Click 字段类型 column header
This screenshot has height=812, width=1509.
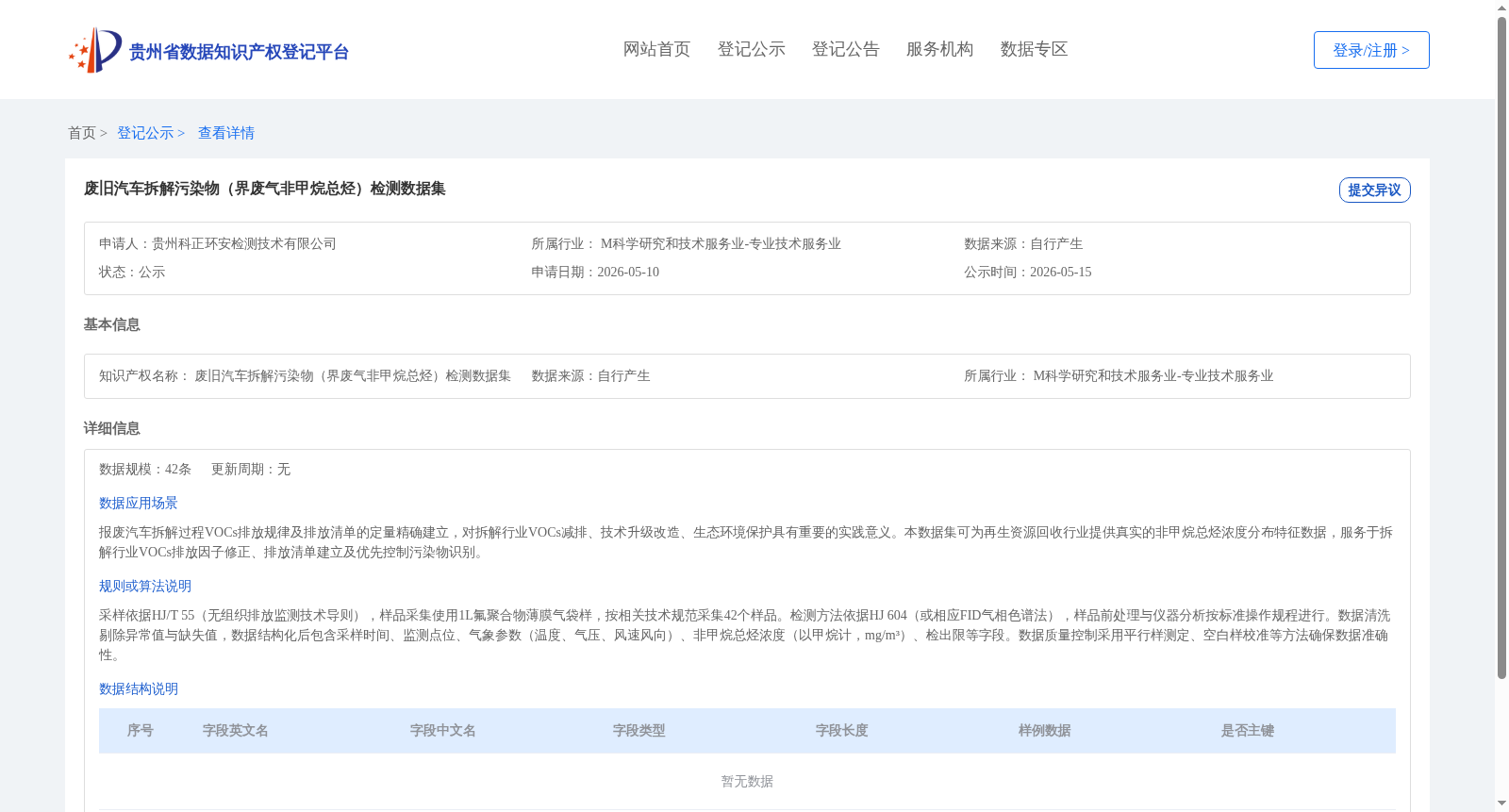[x=639, y=731]
